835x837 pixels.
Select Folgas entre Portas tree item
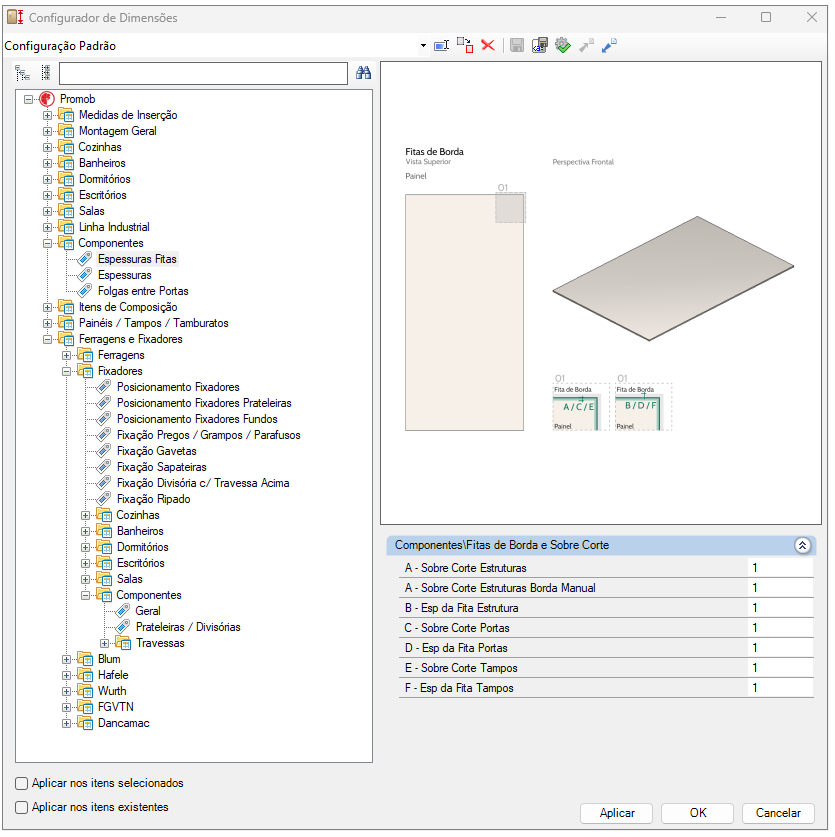(x=143, y=291)
